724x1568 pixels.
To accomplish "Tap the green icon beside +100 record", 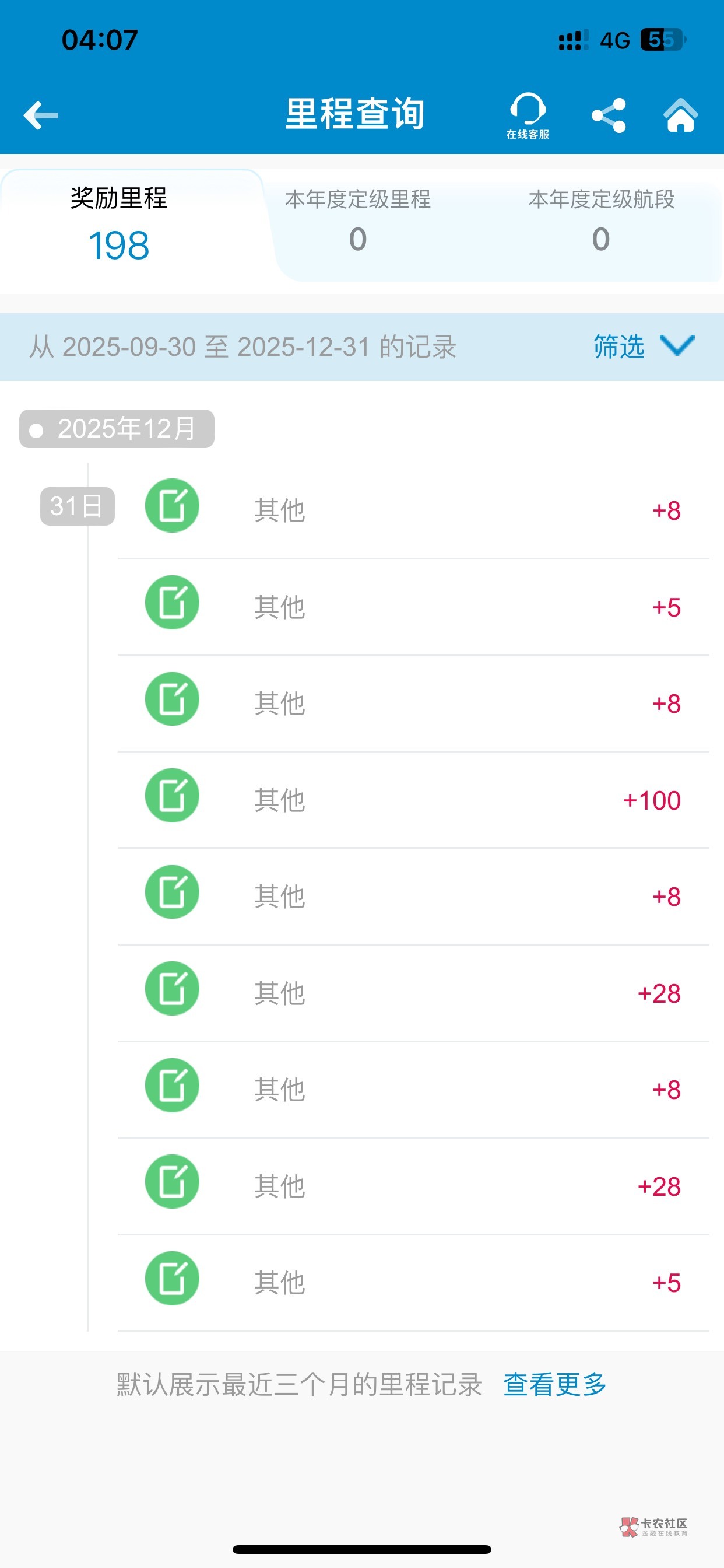I will click(x=172, y=796).
